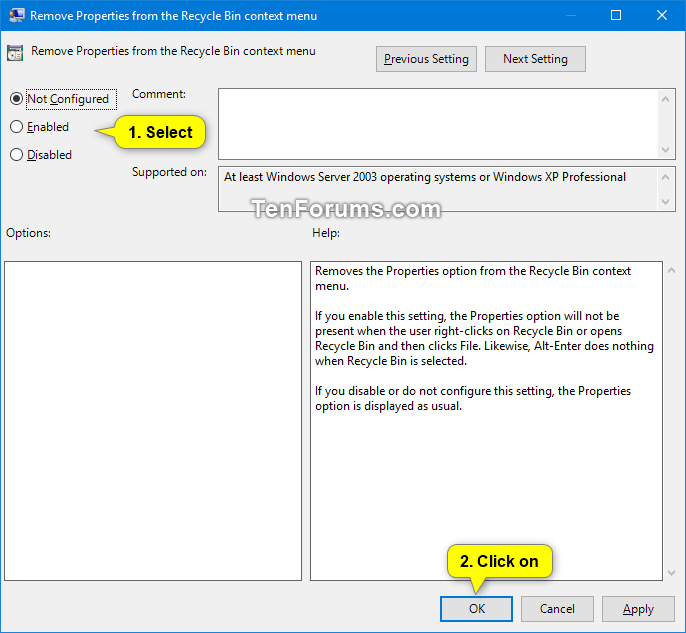Screen dimensions: 686x633
Task: Go to Next Setting
Action: coord(535,59)
